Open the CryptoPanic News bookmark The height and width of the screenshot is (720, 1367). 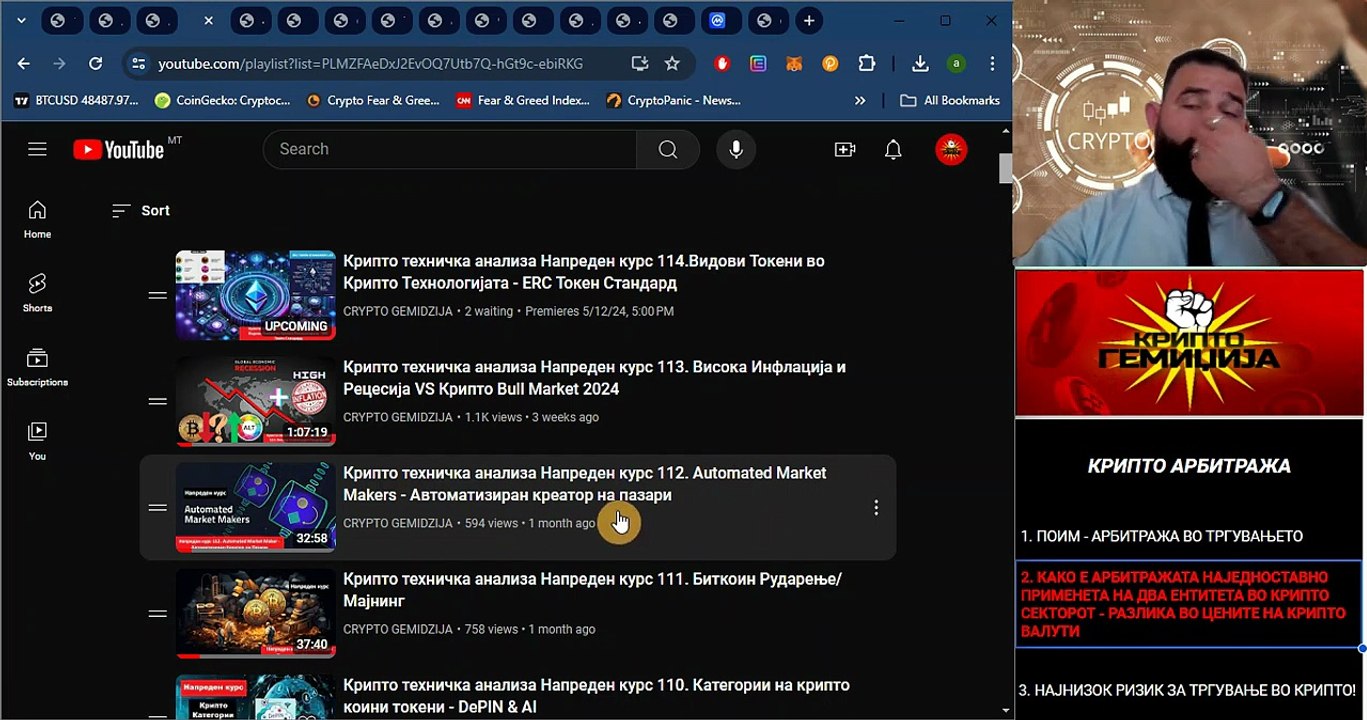673,100
